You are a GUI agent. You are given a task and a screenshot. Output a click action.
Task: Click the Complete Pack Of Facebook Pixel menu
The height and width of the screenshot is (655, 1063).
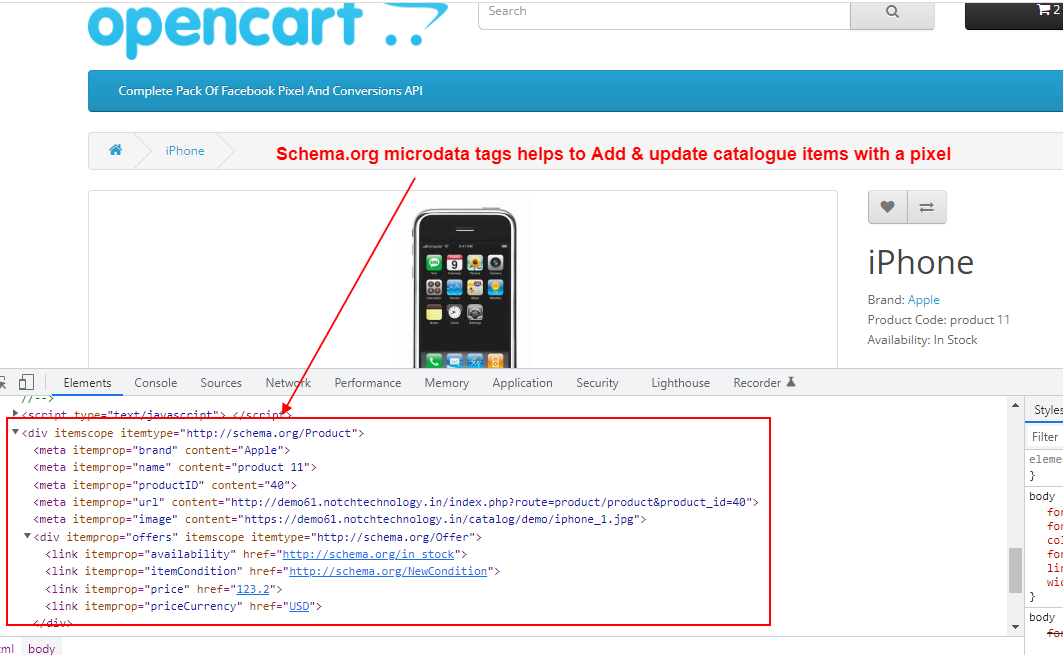point(270,91)
